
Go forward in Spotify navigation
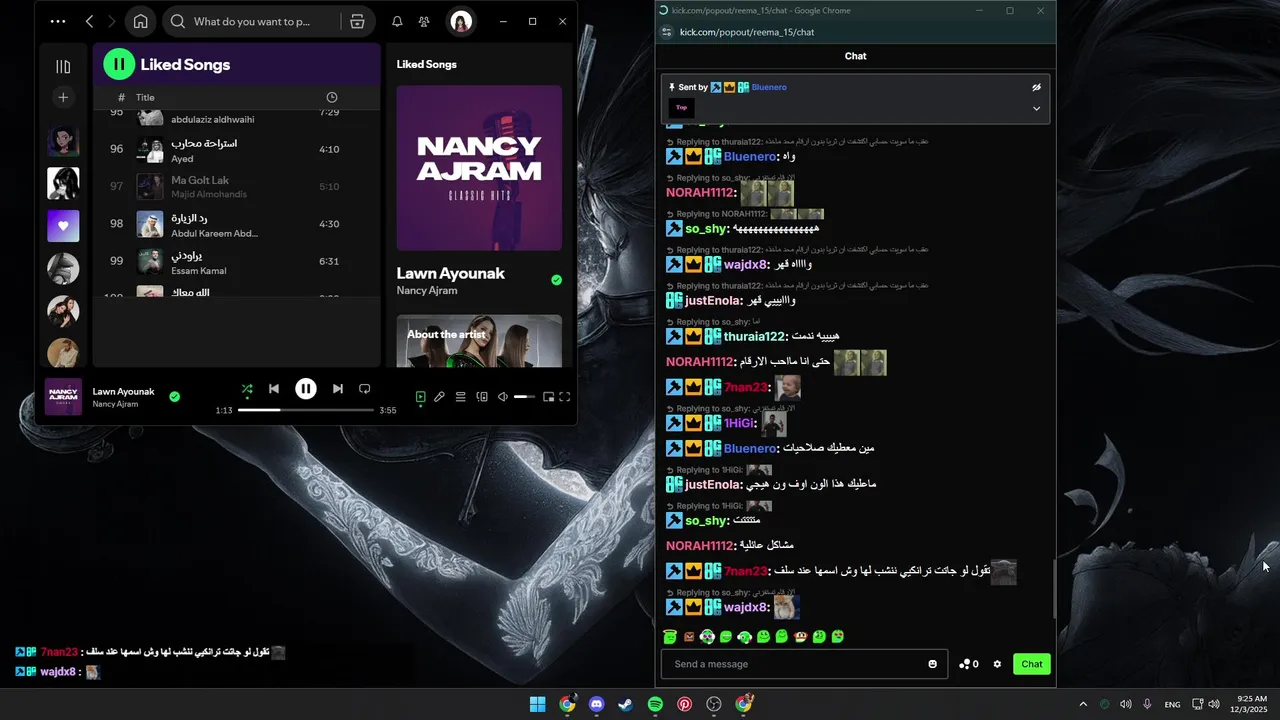[x=112, y=21]
